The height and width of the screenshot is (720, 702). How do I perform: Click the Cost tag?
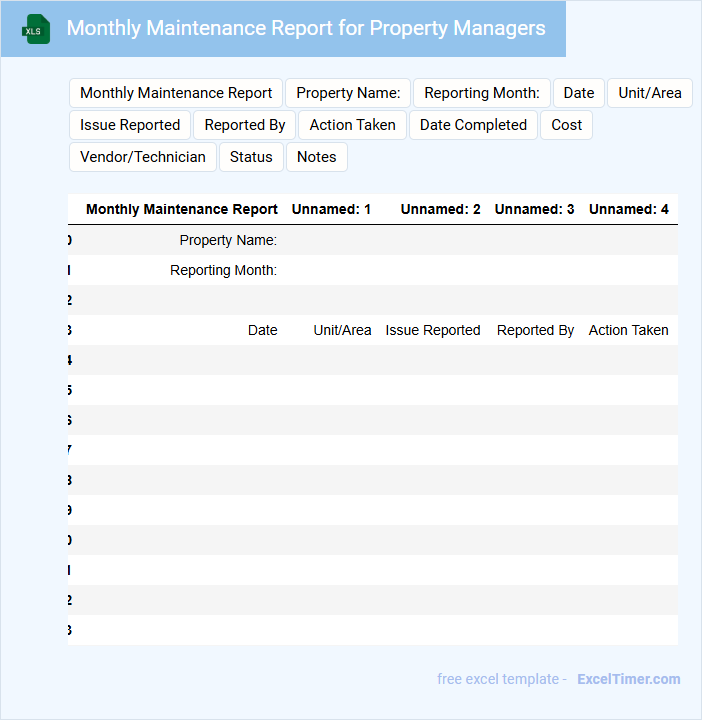566,125
